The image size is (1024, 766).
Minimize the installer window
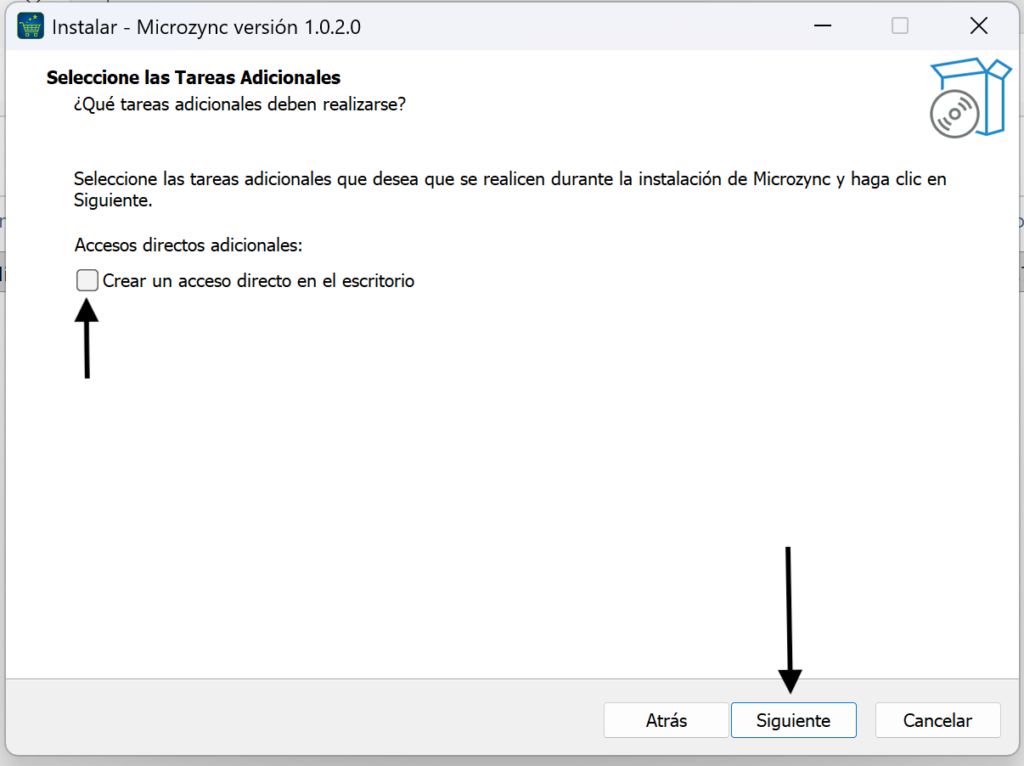(823, 26)
